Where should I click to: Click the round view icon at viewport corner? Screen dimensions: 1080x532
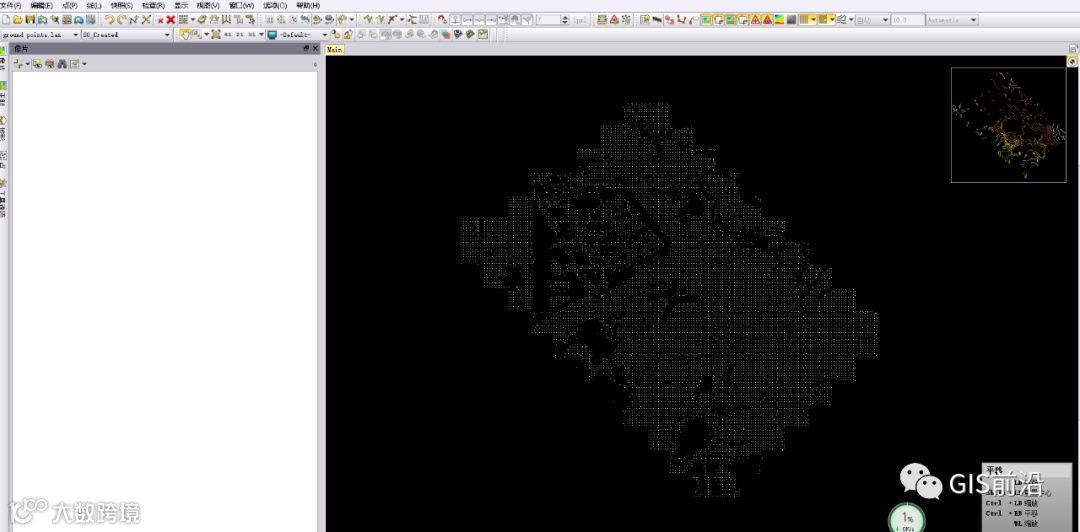[1072, 61]
